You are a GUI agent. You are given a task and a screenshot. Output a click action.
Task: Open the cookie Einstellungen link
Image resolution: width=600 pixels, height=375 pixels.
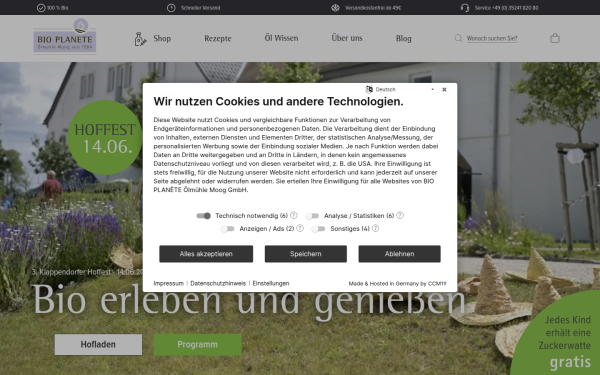coord(271,284)
